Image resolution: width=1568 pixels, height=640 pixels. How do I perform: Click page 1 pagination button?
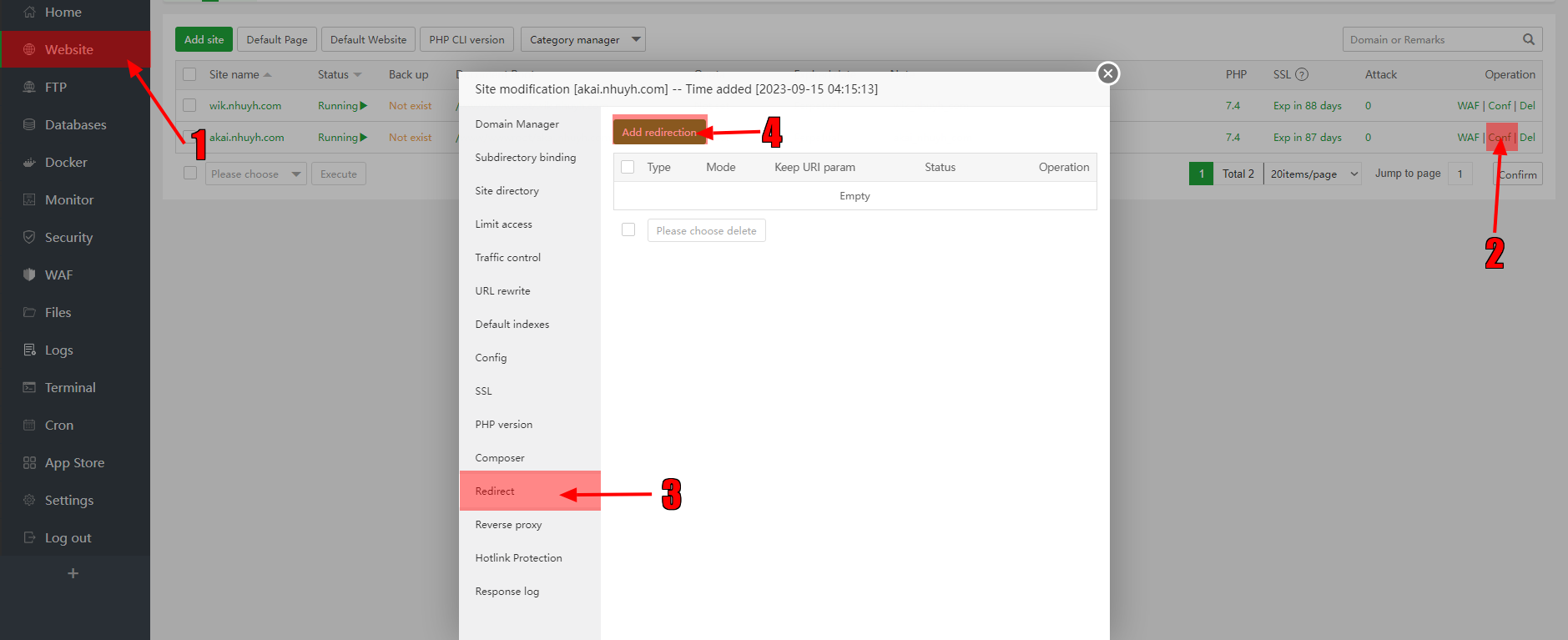click(x=1201, y=174)
